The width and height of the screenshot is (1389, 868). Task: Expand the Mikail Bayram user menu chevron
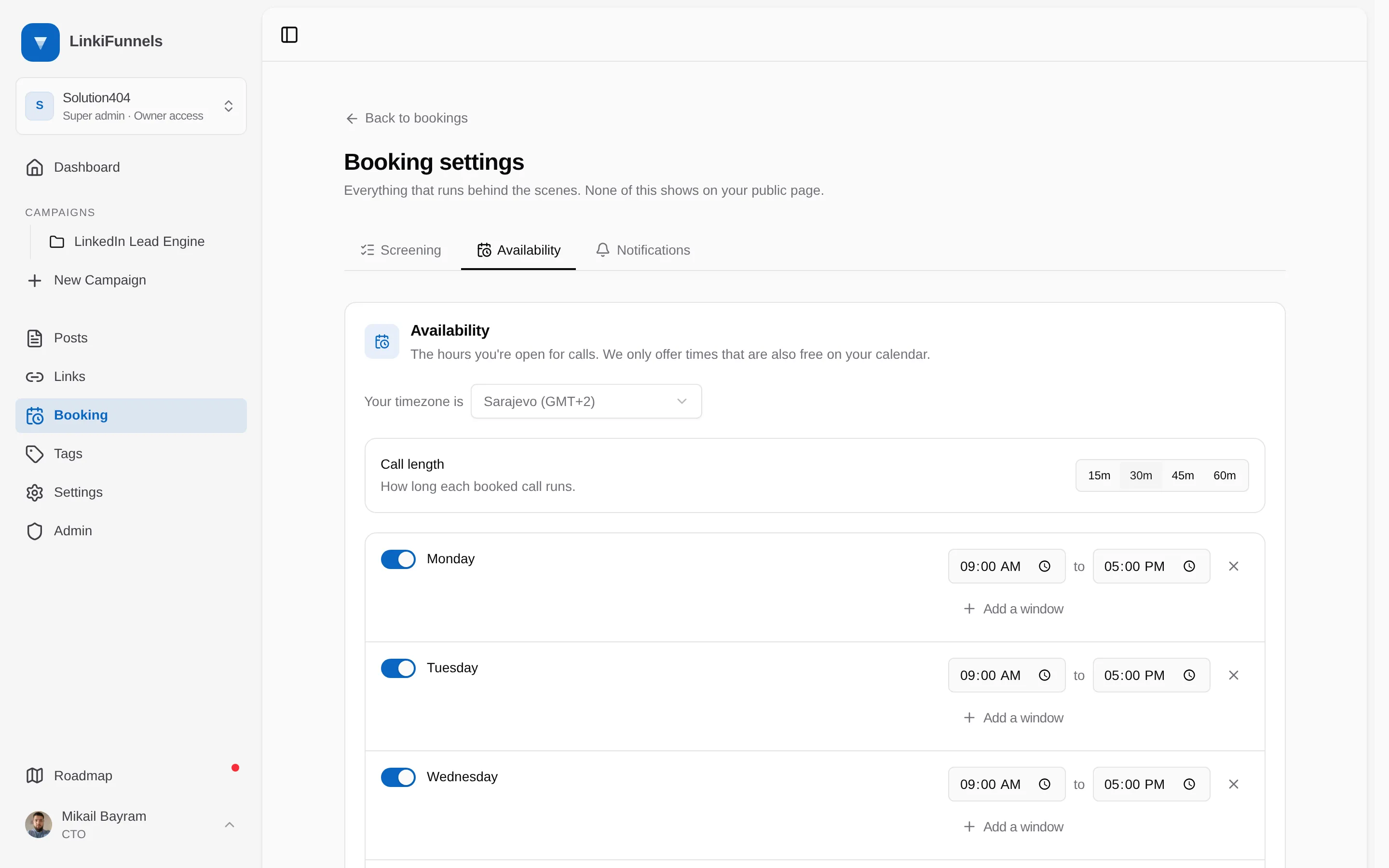click(x=230, y=825)
